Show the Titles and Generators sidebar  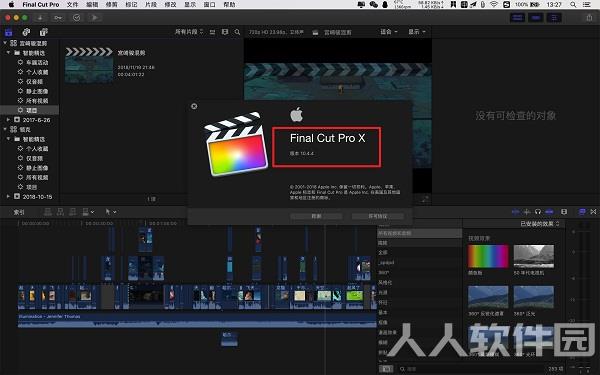[44, 32]
